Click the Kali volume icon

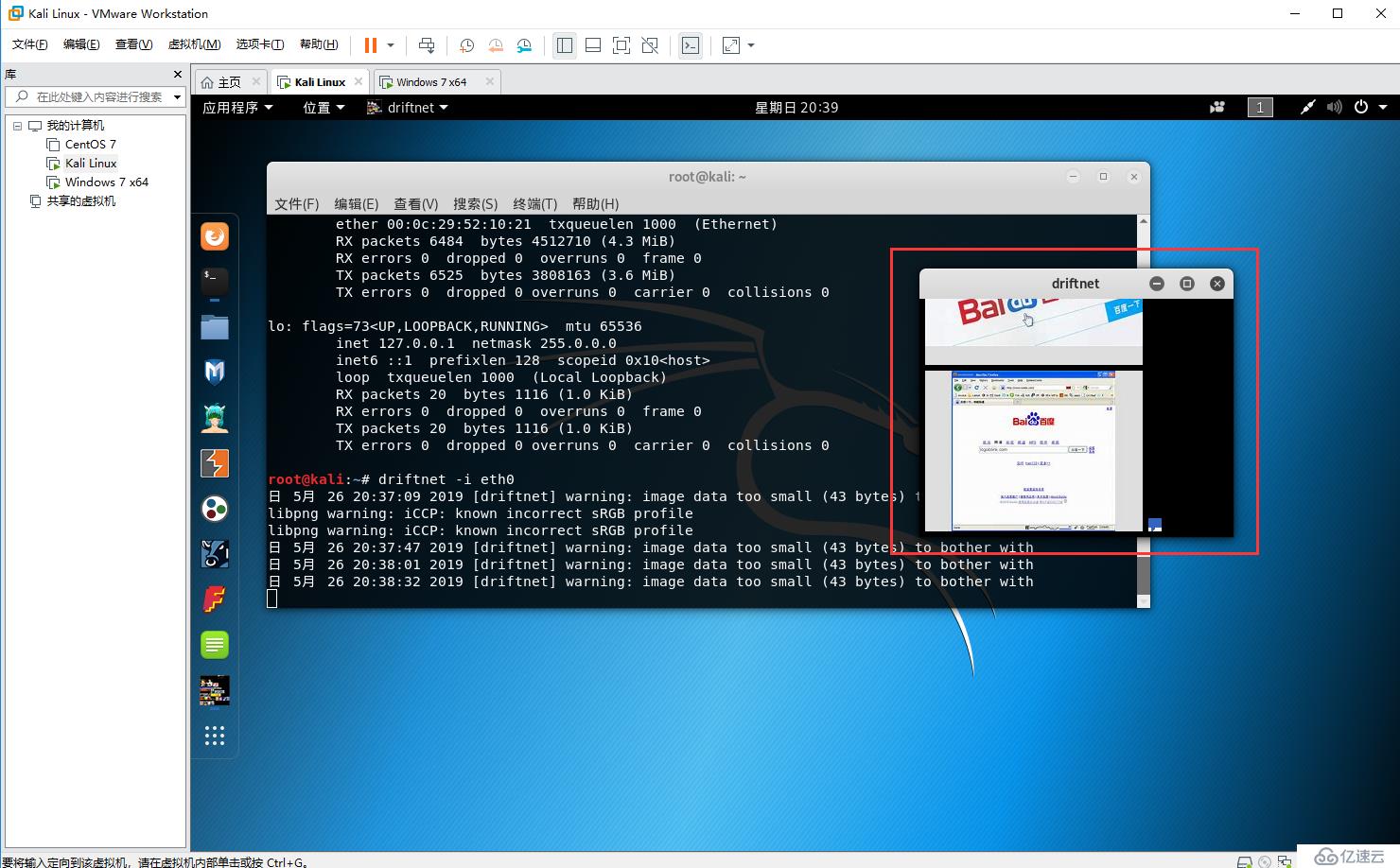click(x=1334, y=107)
